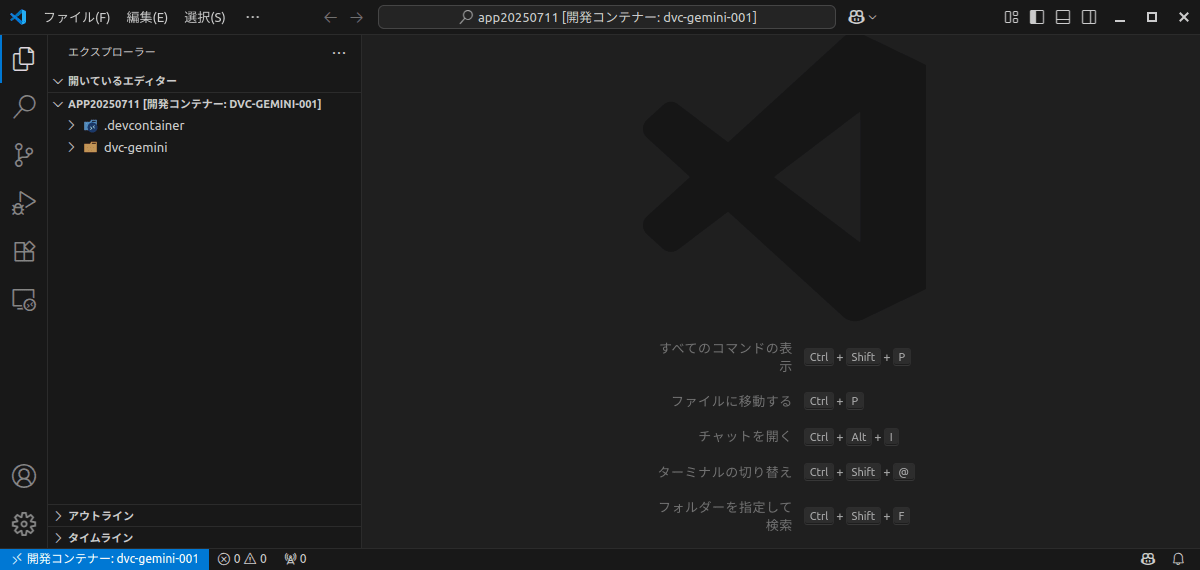Open the Explorer view in activity bar
Viewport: 1200px width, 570px height.
pos(24,59)
